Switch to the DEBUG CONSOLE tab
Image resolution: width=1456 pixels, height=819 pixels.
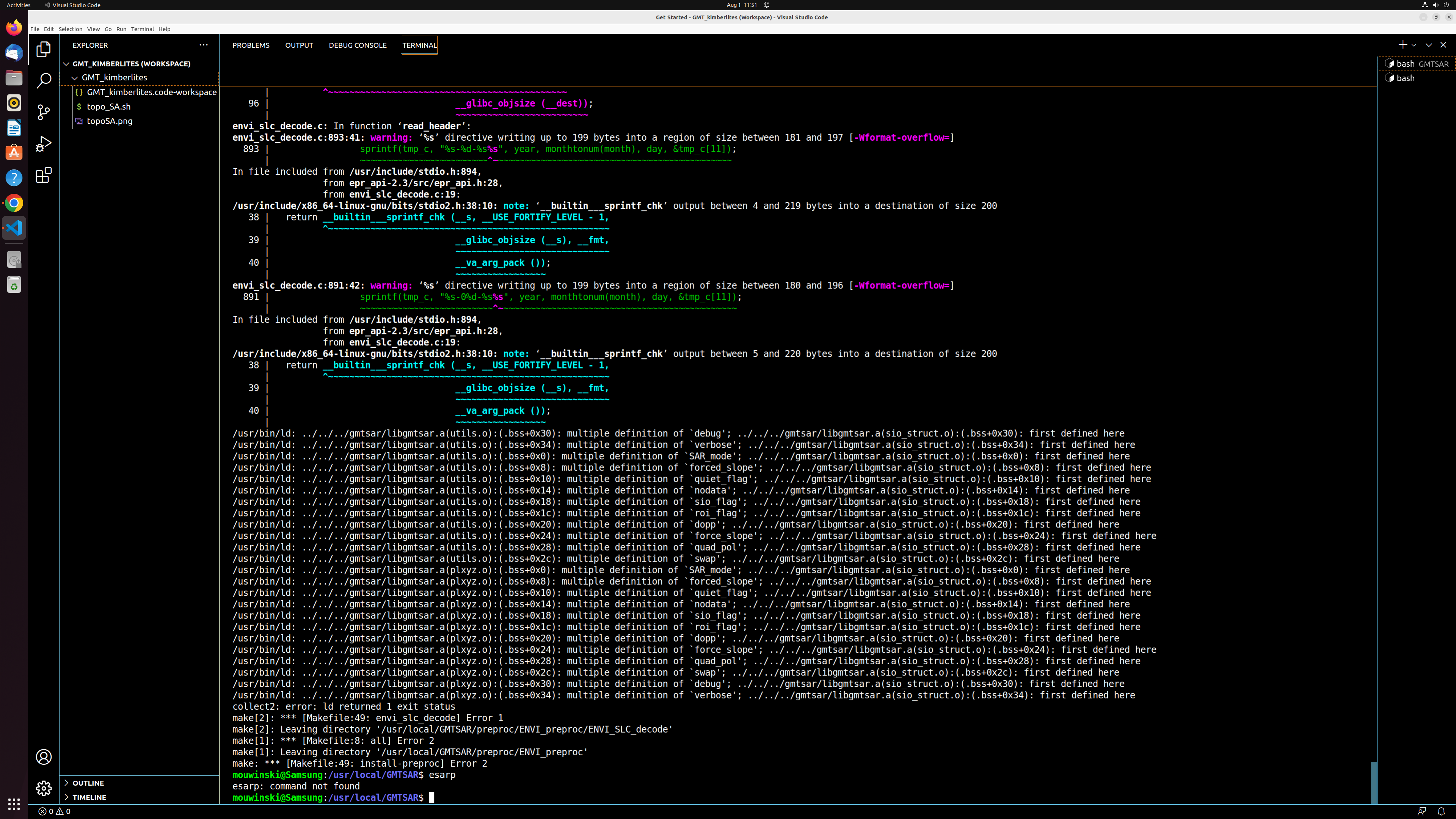357,45
